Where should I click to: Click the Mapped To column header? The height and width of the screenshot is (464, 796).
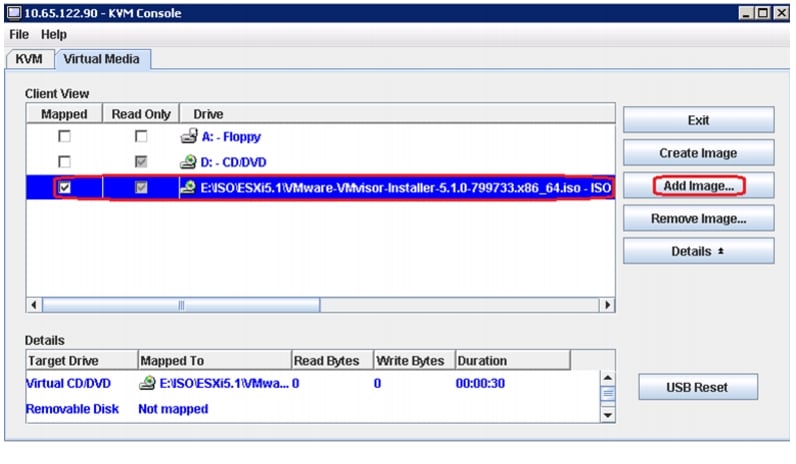click(x=215, y=360)
